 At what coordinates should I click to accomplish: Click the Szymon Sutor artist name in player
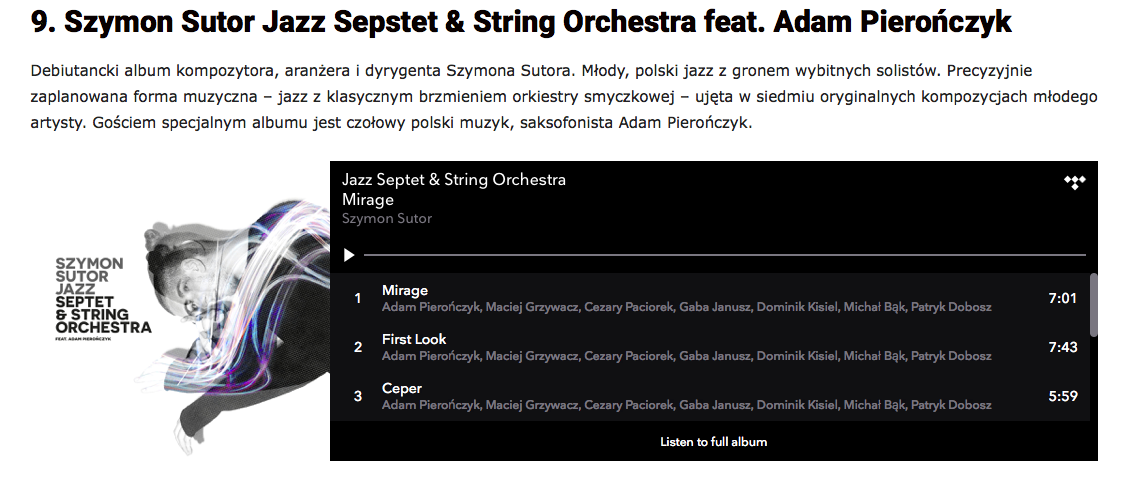click(x=387, y=218)
